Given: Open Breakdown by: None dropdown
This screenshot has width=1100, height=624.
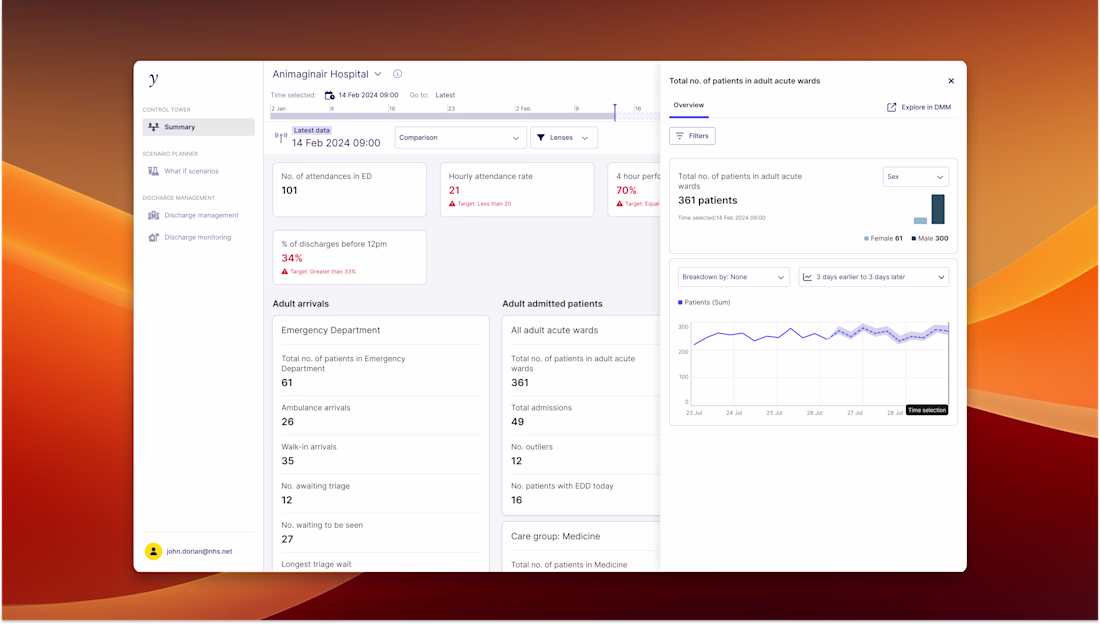Looking at the screenshot, I should pos(734,277).
